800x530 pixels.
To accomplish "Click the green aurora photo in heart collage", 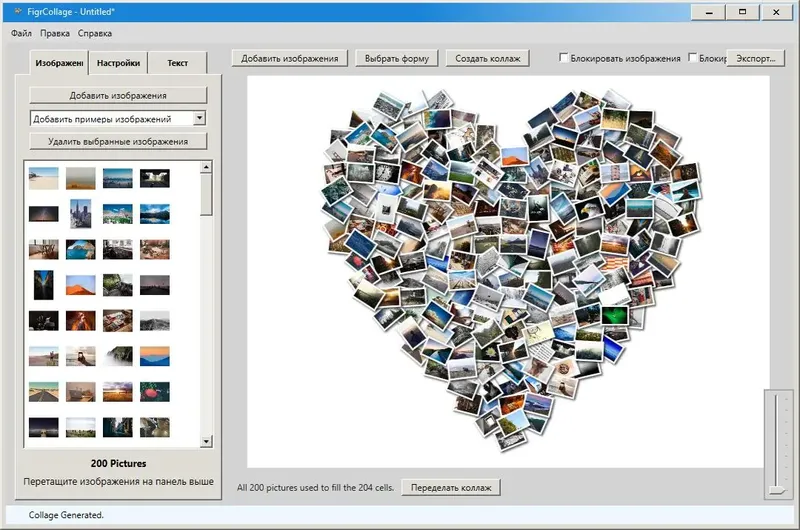I will [x=614, y=315].
